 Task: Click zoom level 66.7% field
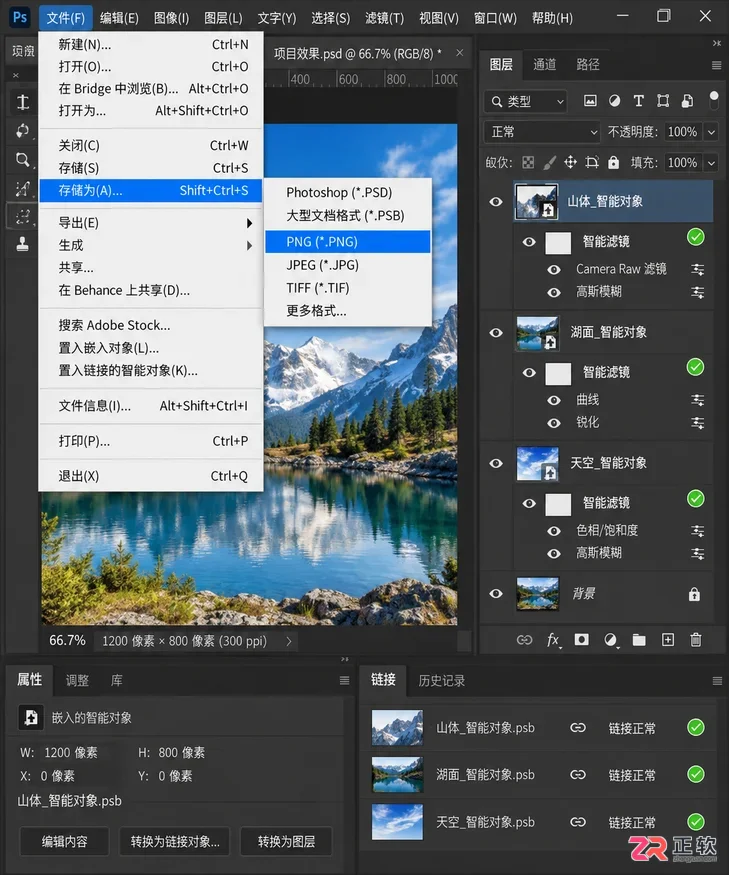coord(67,641)
